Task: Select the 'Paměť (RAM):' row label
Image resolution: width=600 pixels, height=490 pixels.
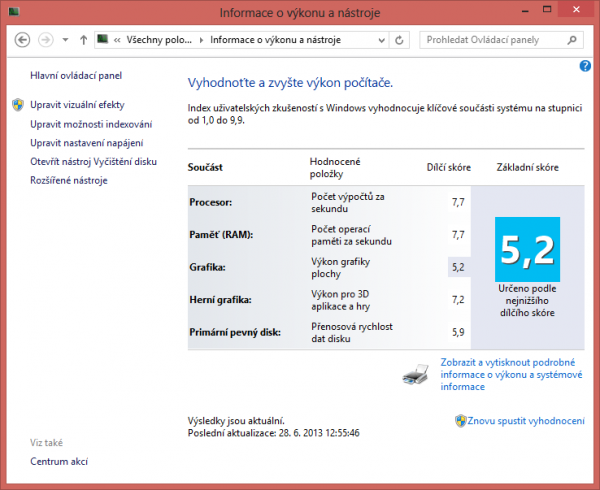Action: (221, 234)
